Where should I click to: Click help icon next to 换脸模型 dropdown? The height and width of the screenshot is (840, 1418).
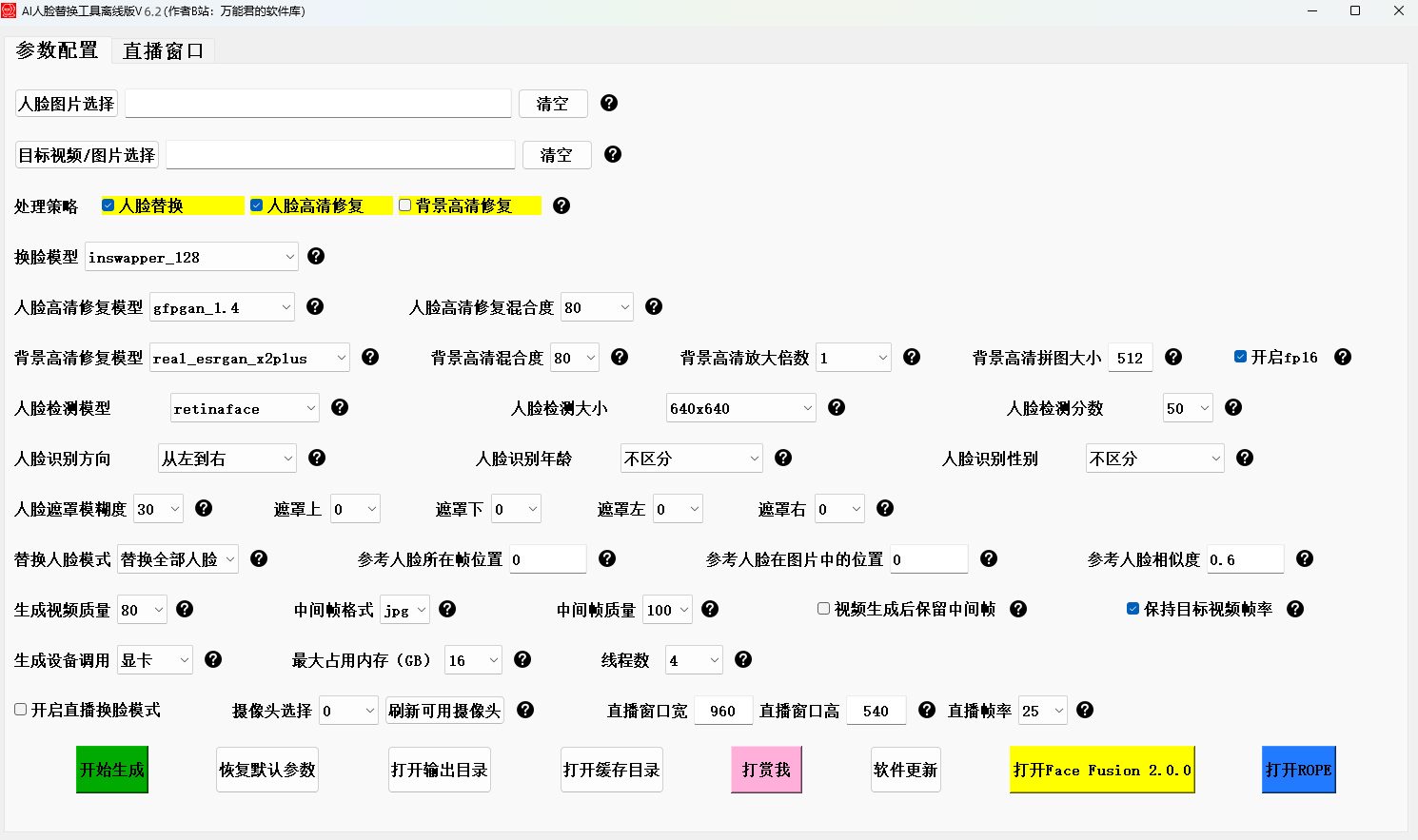click(x=316, y=256)
